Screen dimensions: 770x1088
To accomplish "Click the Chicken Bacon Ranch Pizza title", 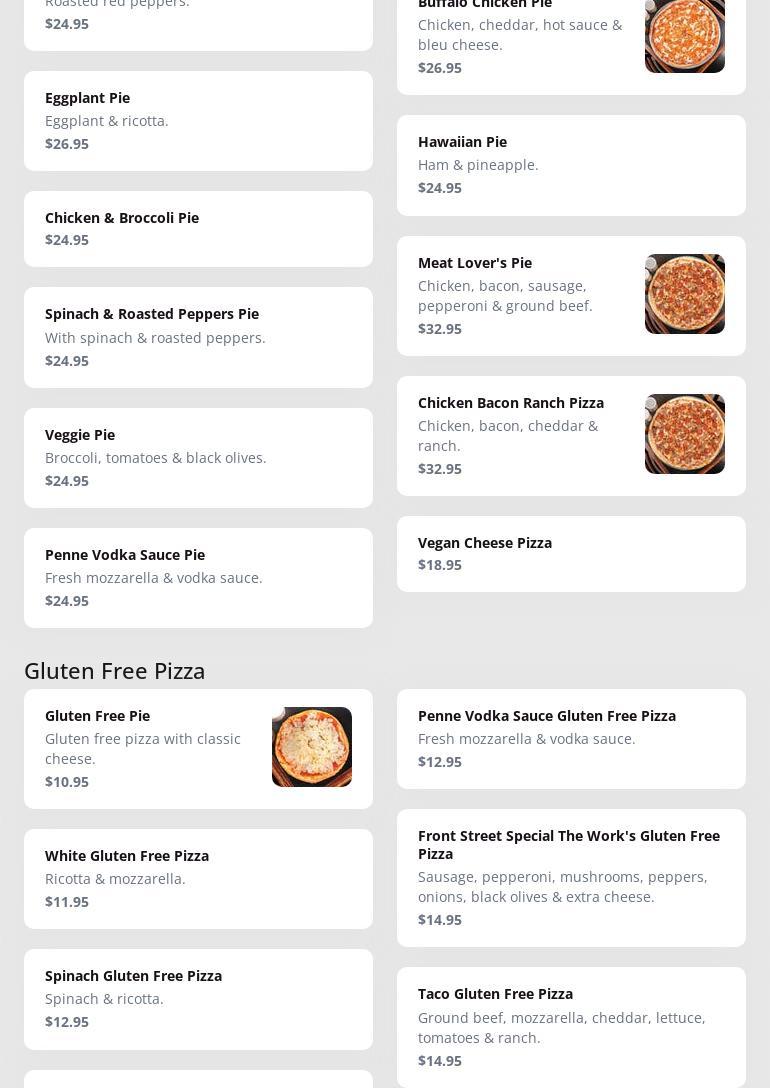I will click(x=511, y=403).
